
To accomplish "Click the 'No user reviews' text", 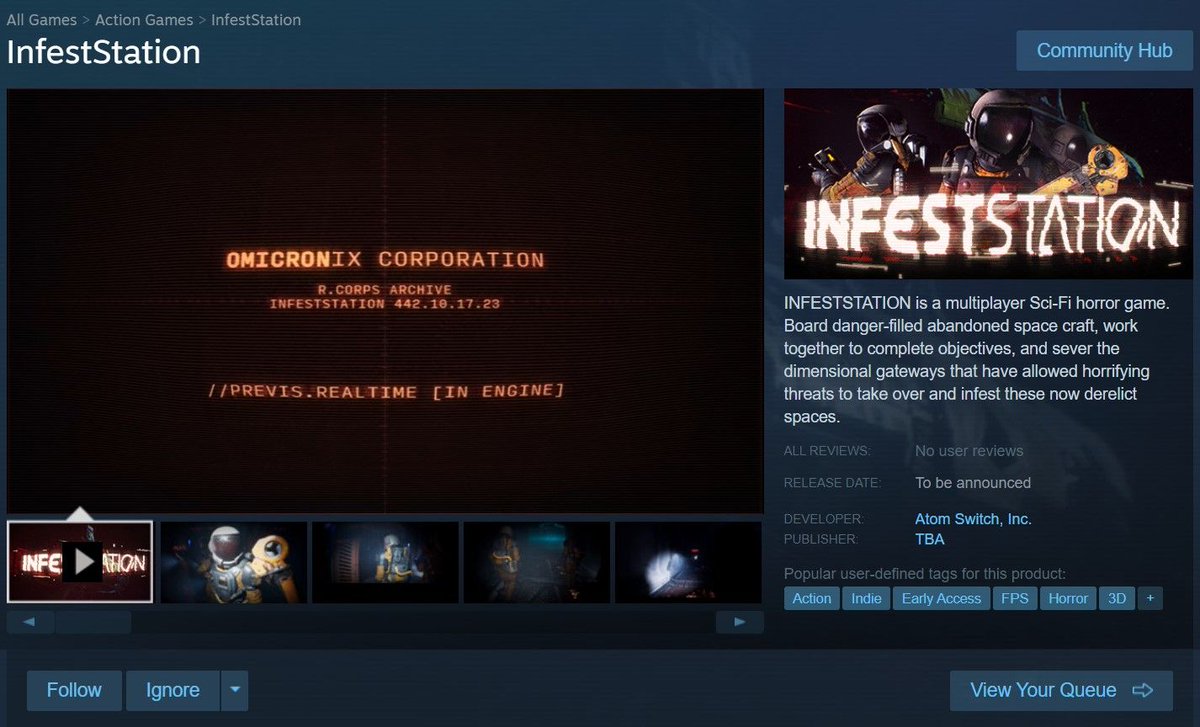I will pos(969,451).
